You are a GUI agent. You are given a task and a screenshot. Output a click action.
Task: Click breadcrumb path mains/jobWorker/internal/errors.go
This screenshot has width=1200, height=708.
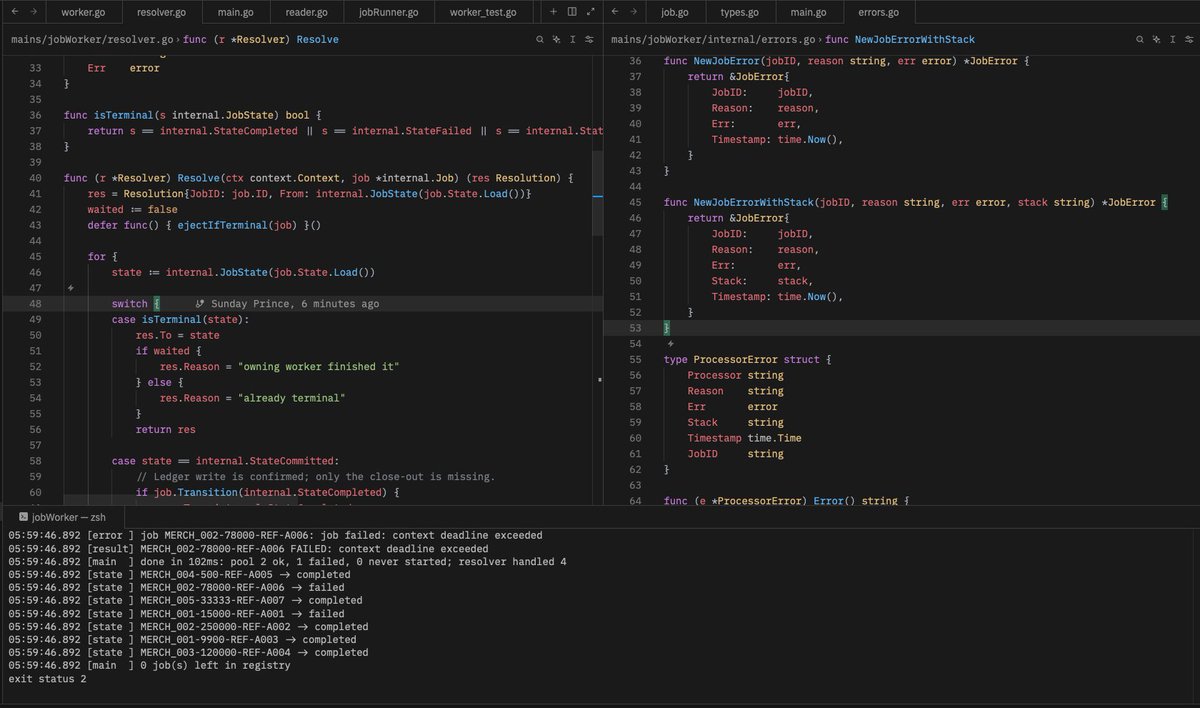713,40
